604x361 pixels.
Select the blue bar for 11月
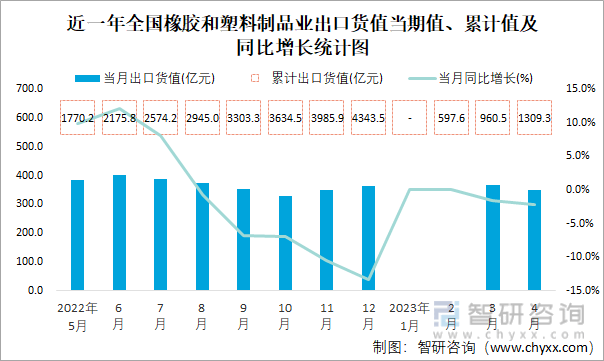(x=327, y=240)
